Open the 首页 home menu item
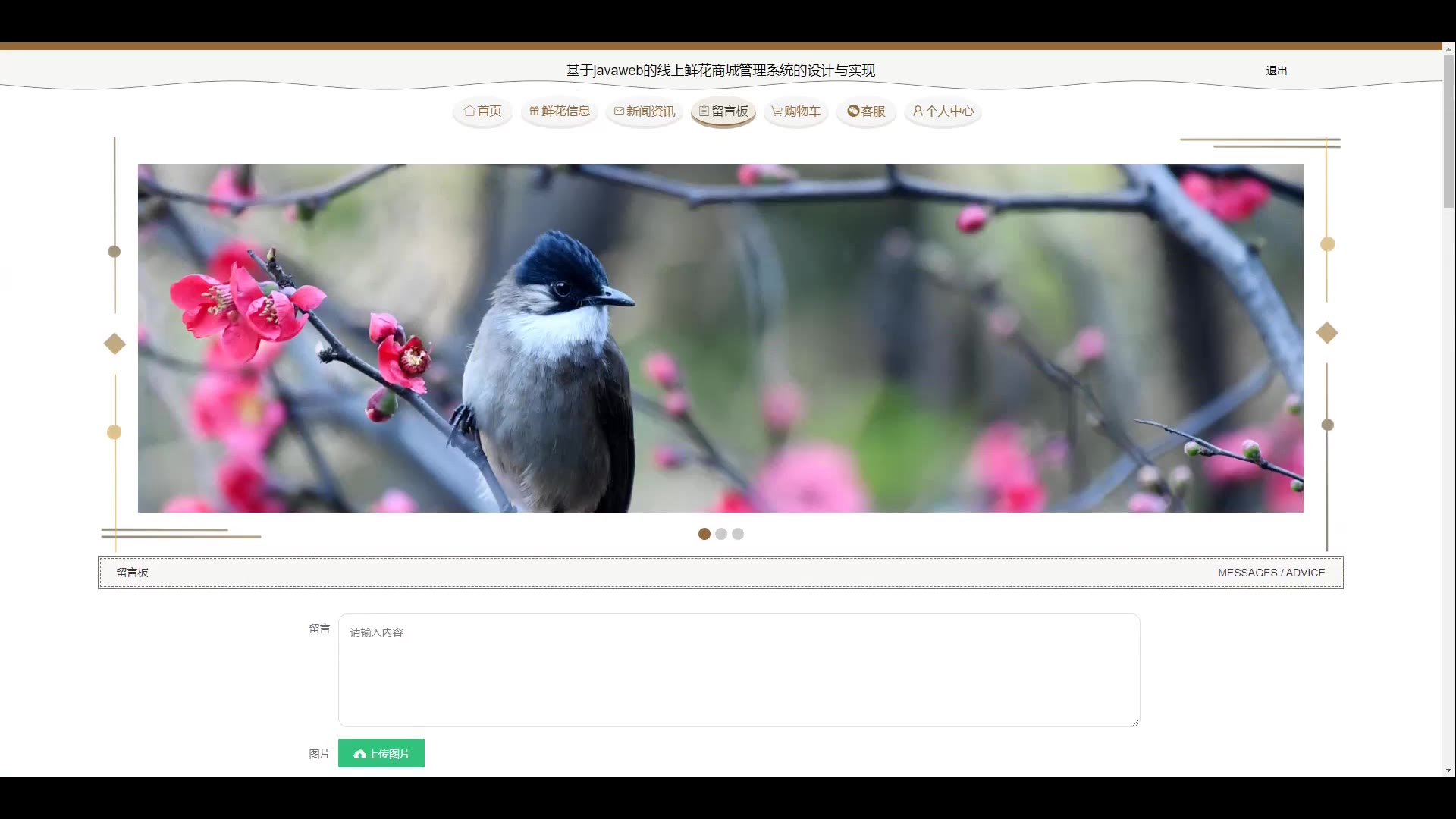This screenshot has height=819, width=1456. [x=483, y=111]
